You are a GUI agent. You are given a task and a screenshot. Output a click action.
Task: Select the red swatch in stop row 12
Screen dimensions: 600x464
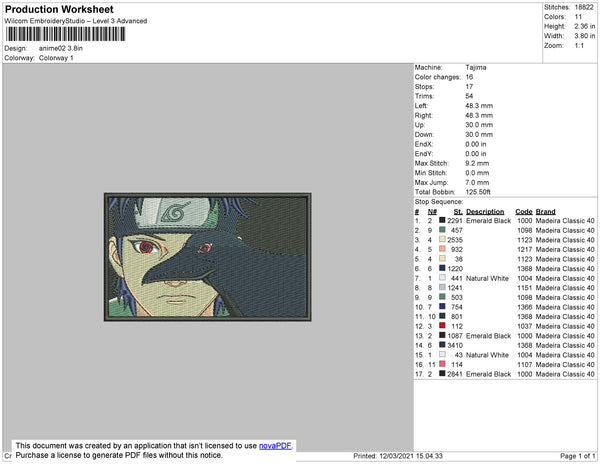tap(442, 326)
